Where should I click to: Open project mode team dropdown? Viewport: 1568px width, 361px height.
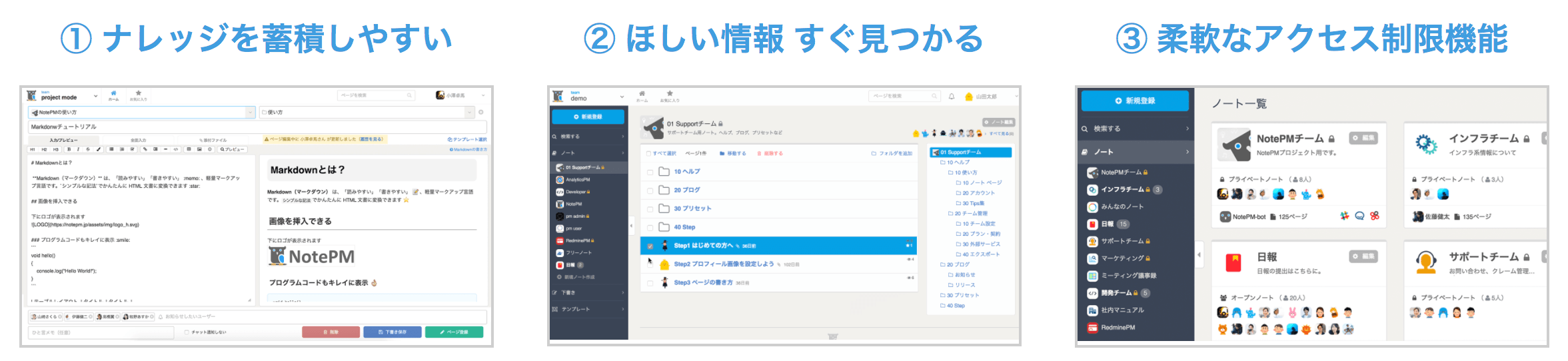(95, 97)
